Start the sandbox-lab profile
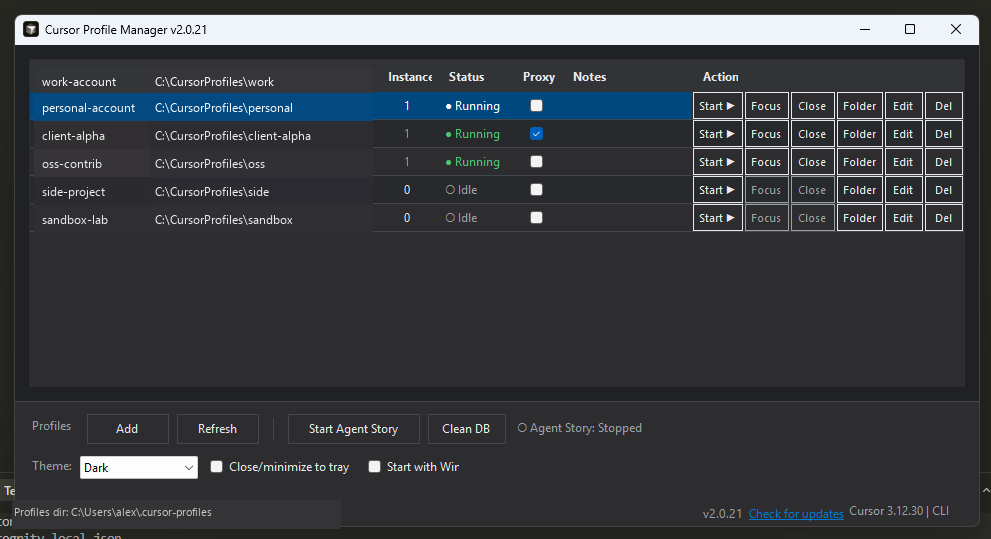This screenshot has height=539, width=991. click(717, 218)
